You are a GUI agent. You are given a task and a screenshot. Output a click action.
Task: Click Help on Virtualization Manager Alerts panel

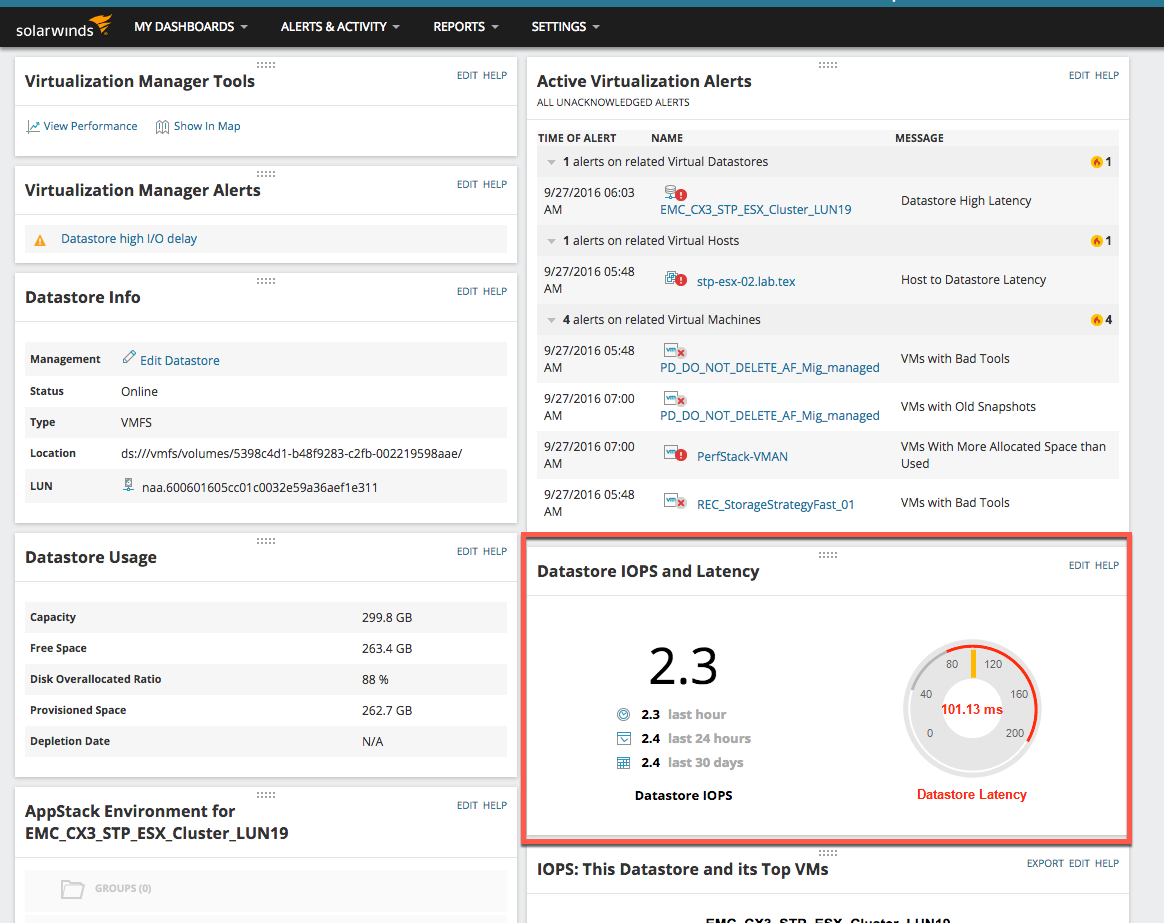[495, 184]
